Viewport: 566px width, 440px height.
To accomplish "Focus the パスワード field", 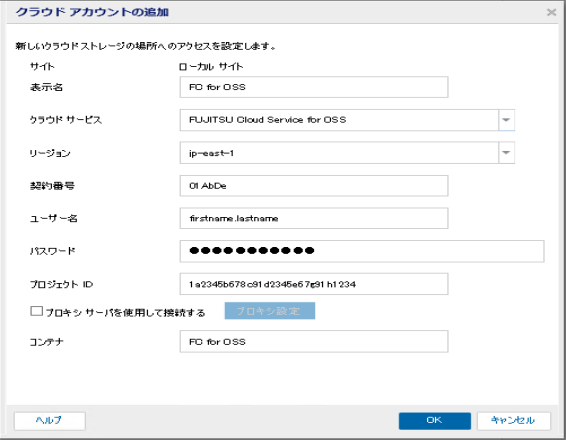I will click(362, 251).
